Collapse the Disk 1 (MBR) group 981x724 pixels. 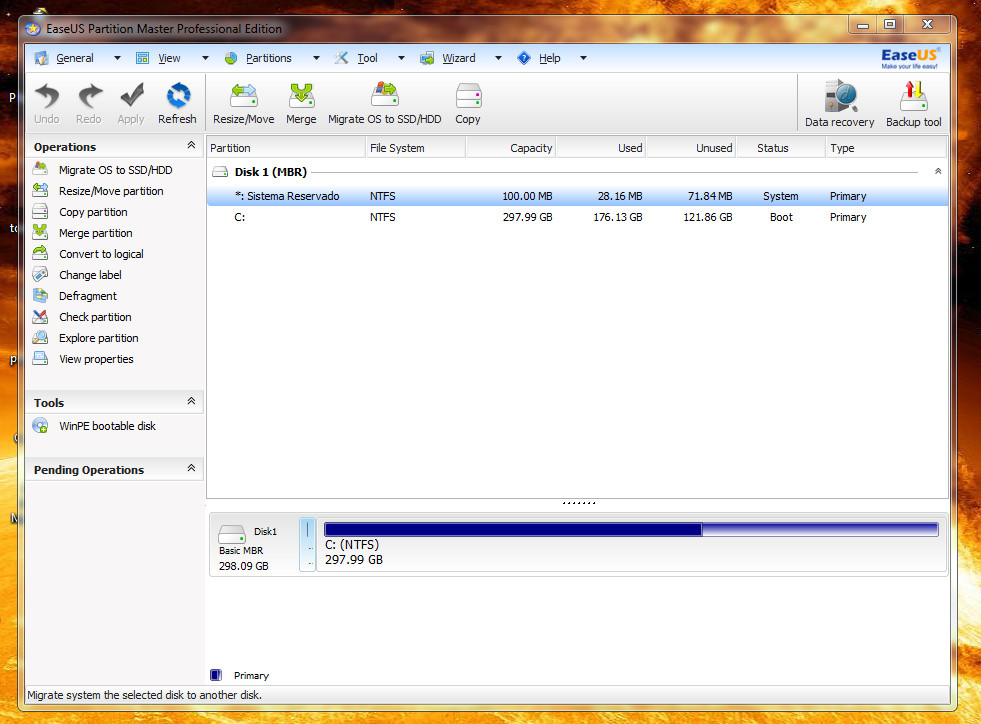click(938, 171)
